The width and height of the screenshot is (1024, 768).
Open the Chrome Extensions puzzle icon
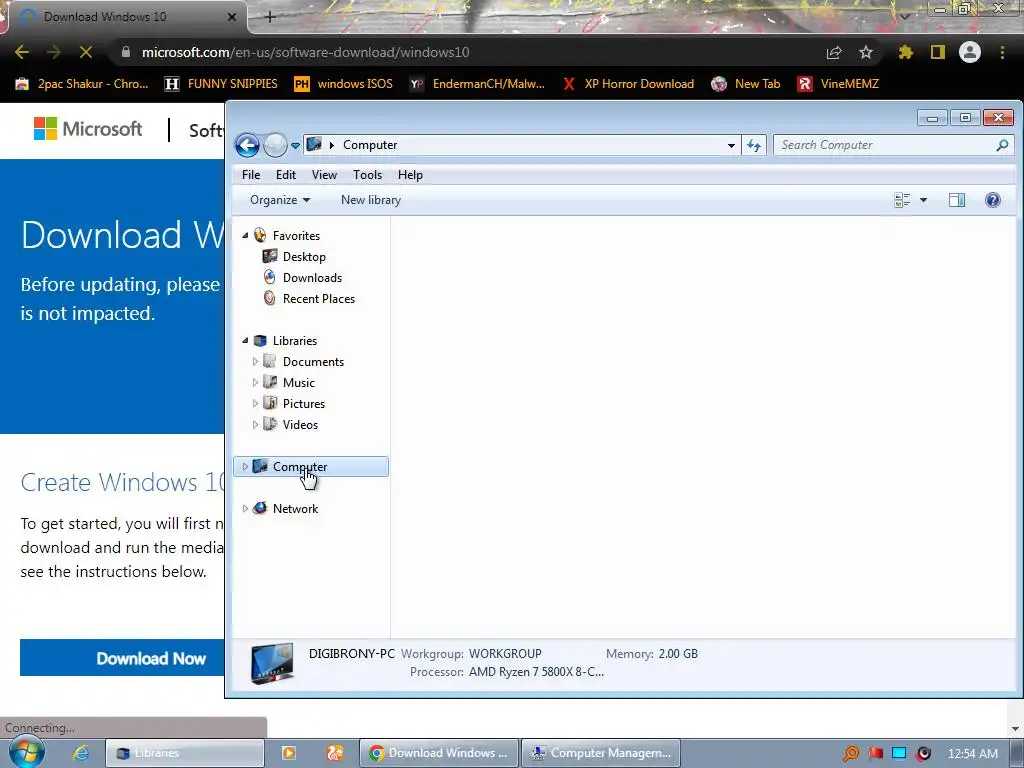905,52
